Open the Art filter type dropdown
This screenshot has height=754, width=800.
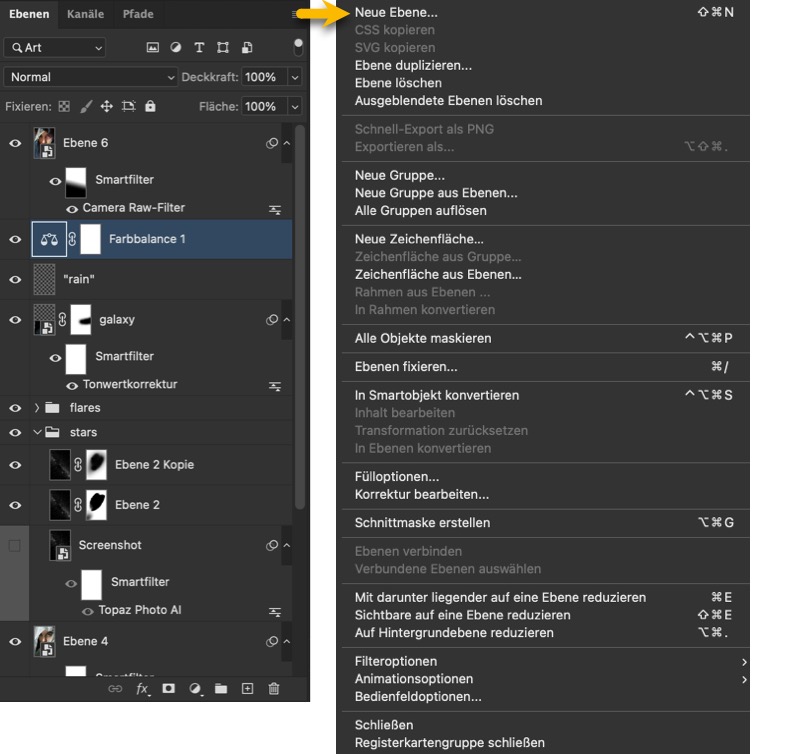point(55,47)
